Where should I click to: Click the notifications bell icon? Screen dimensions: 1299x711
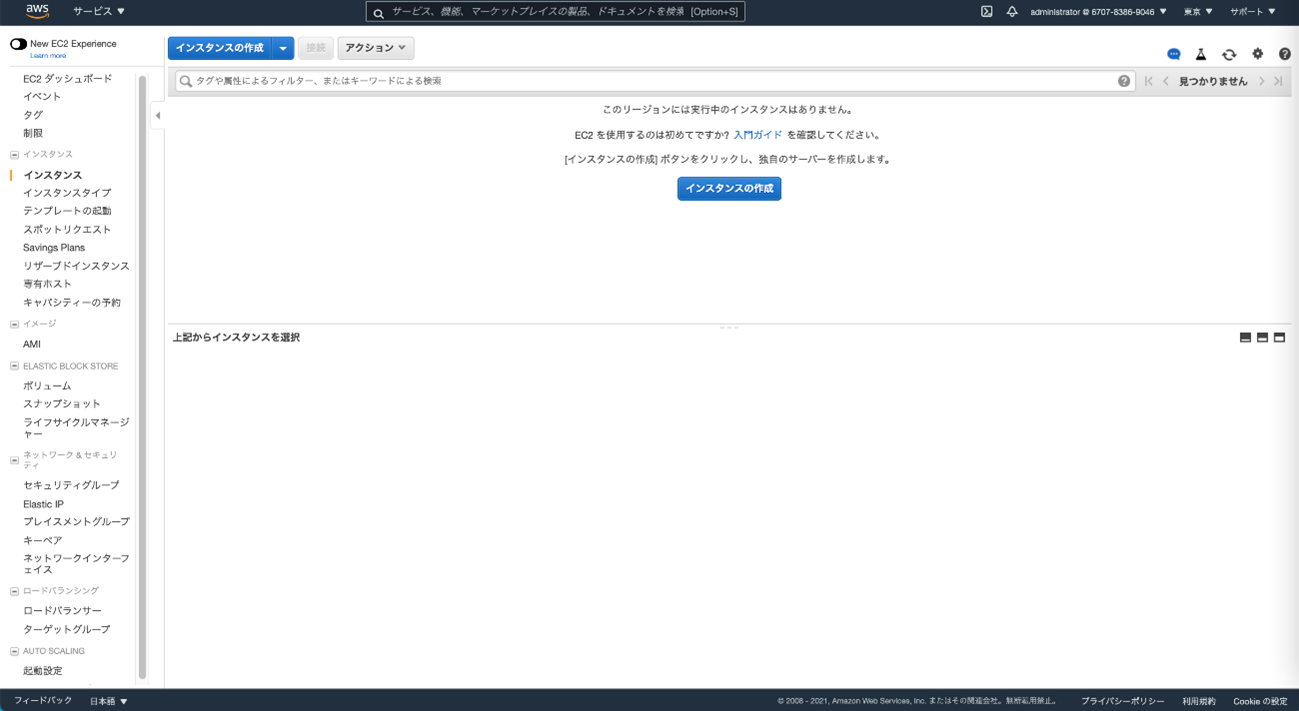pos(1012,12)
